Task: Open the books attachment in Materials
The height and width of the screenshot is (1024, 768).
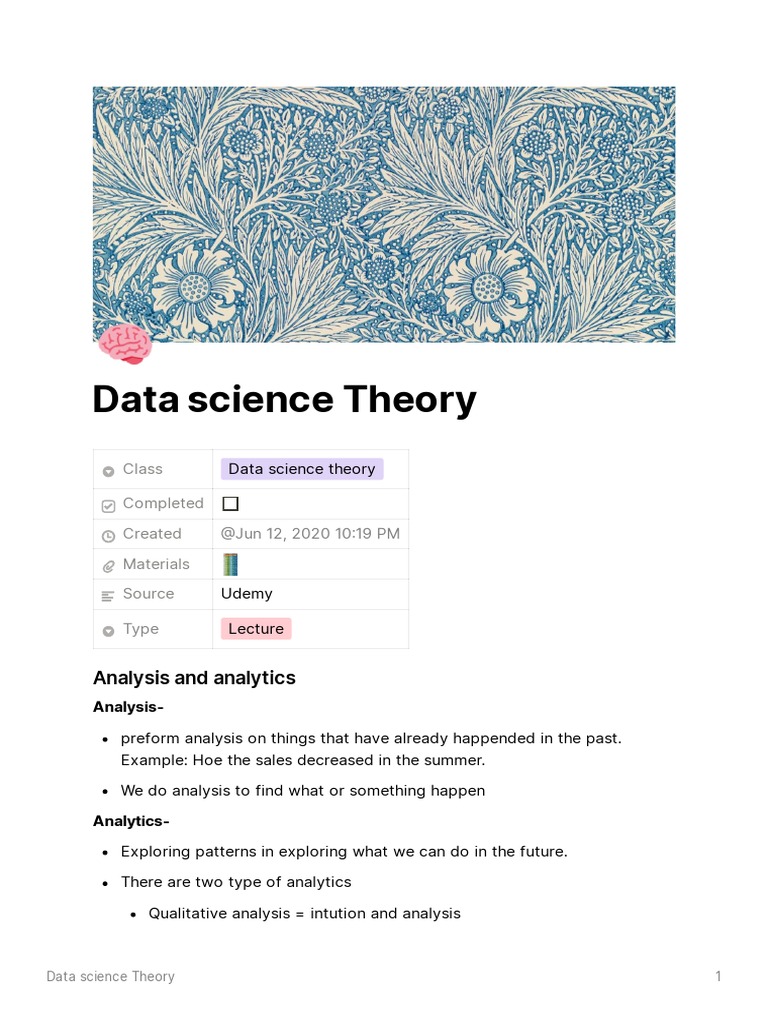Action: pyautogui.click(x=230, y=564)
